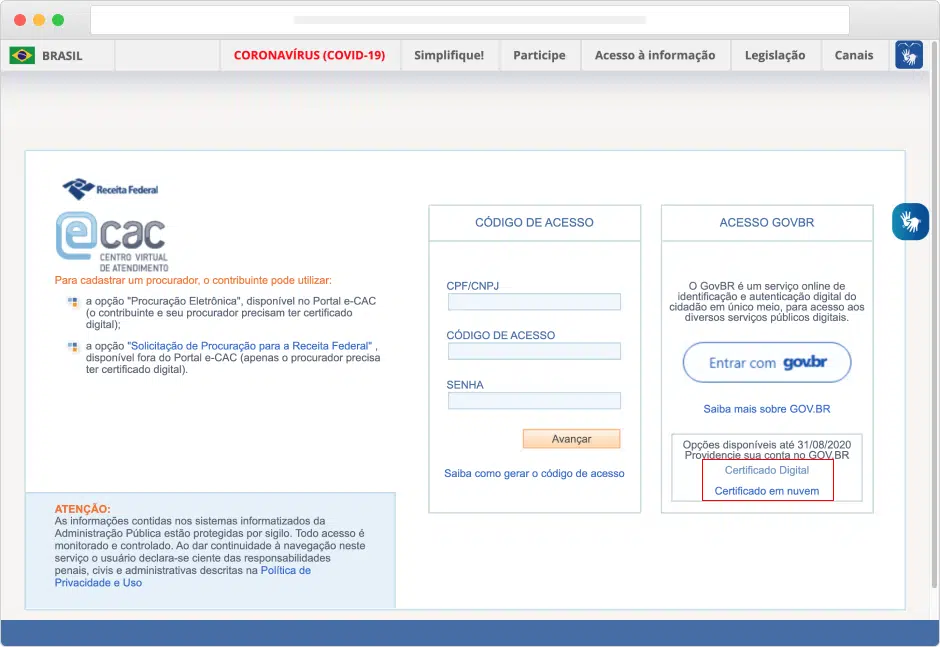Open Política de Privacidade e Uso link
Screen dimensions: 940x647
[x=182, y=576]
